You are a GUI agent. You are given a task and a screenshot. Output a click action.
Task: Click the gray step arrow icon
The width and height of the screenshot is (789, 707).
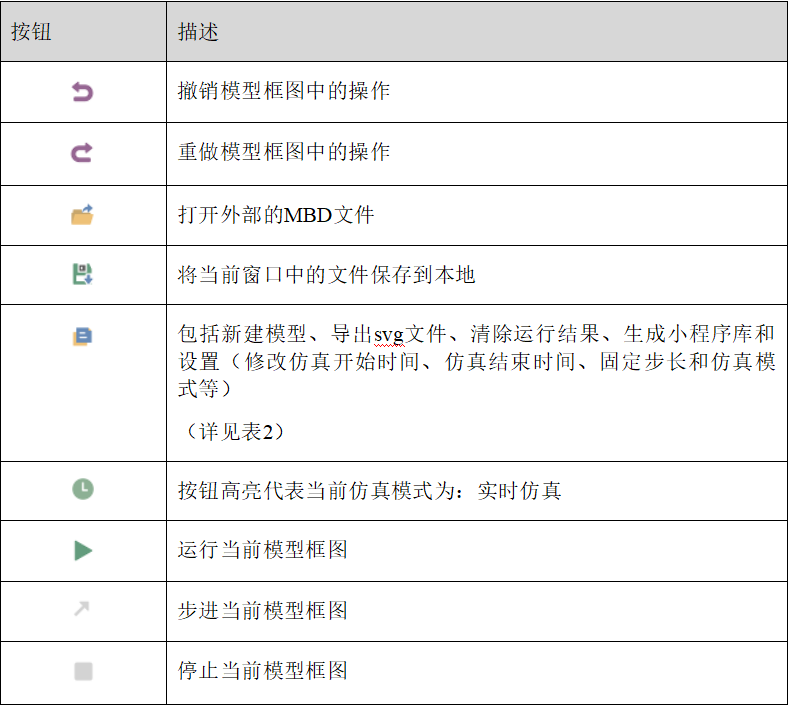tap(82, 609)
